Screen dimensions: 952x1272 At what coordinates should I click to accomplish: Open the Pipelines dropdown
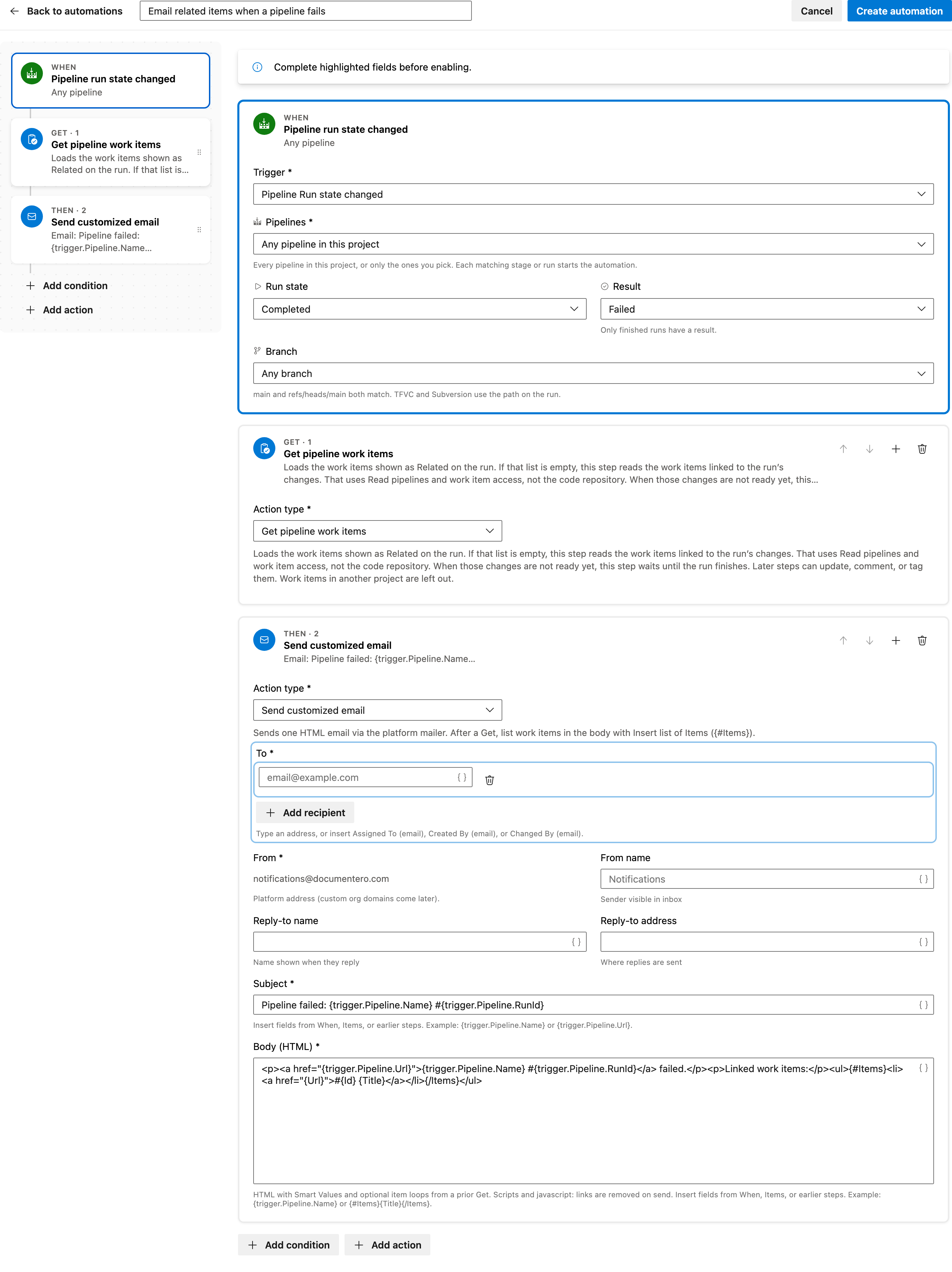coord(593,245)
